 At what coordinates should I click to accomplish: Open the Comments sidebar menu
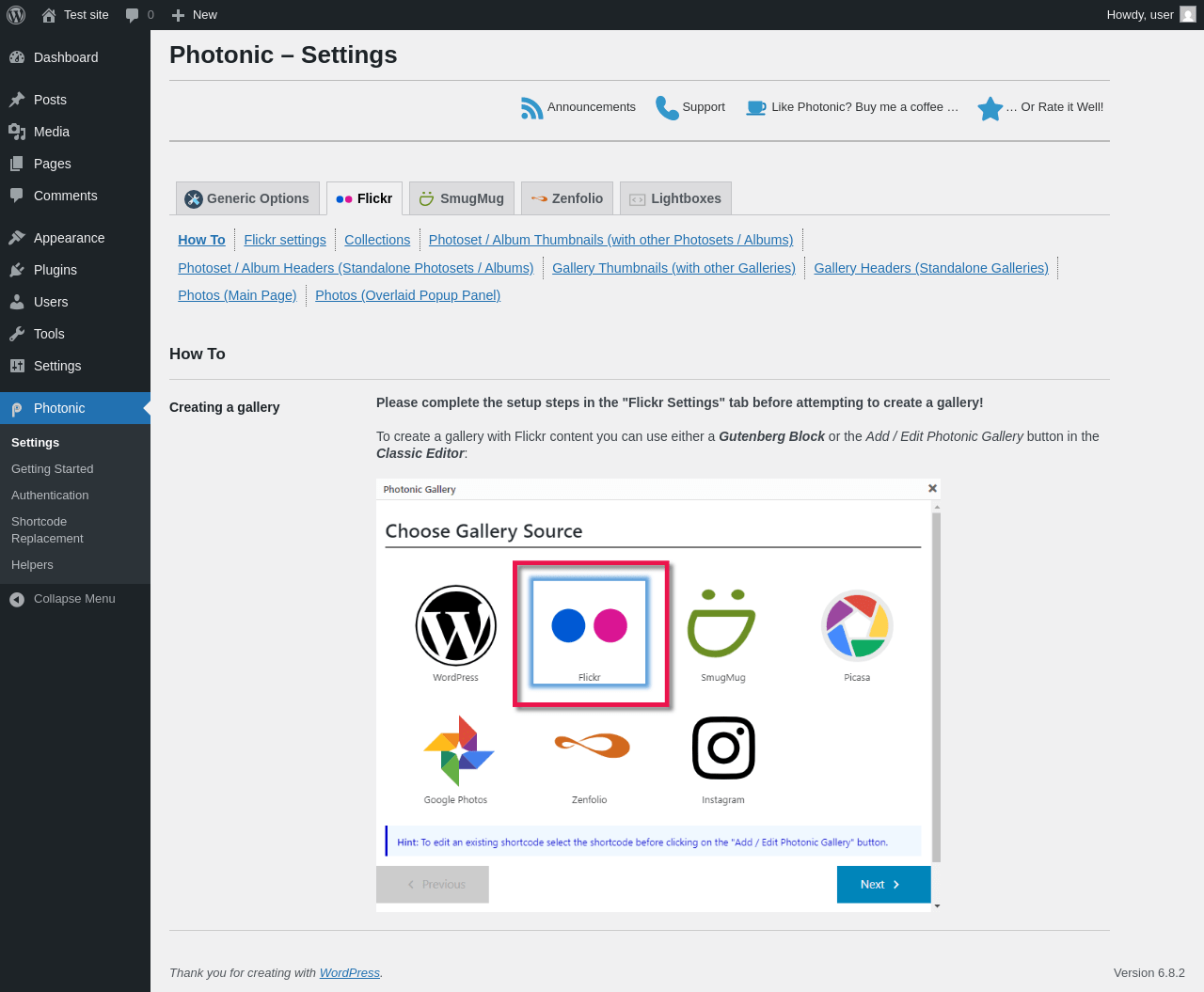75,196
